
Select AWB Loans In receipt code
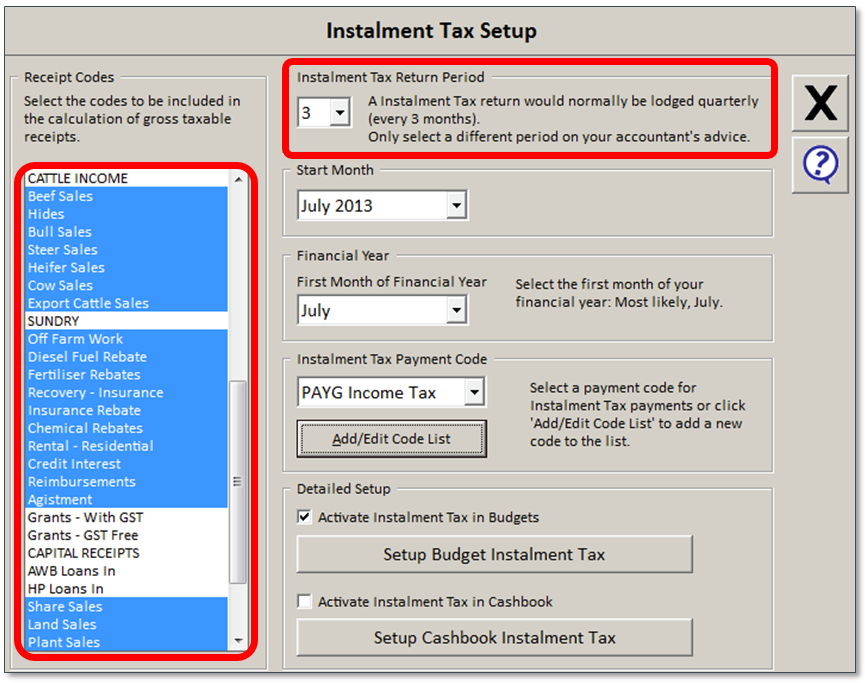(127, 570)
